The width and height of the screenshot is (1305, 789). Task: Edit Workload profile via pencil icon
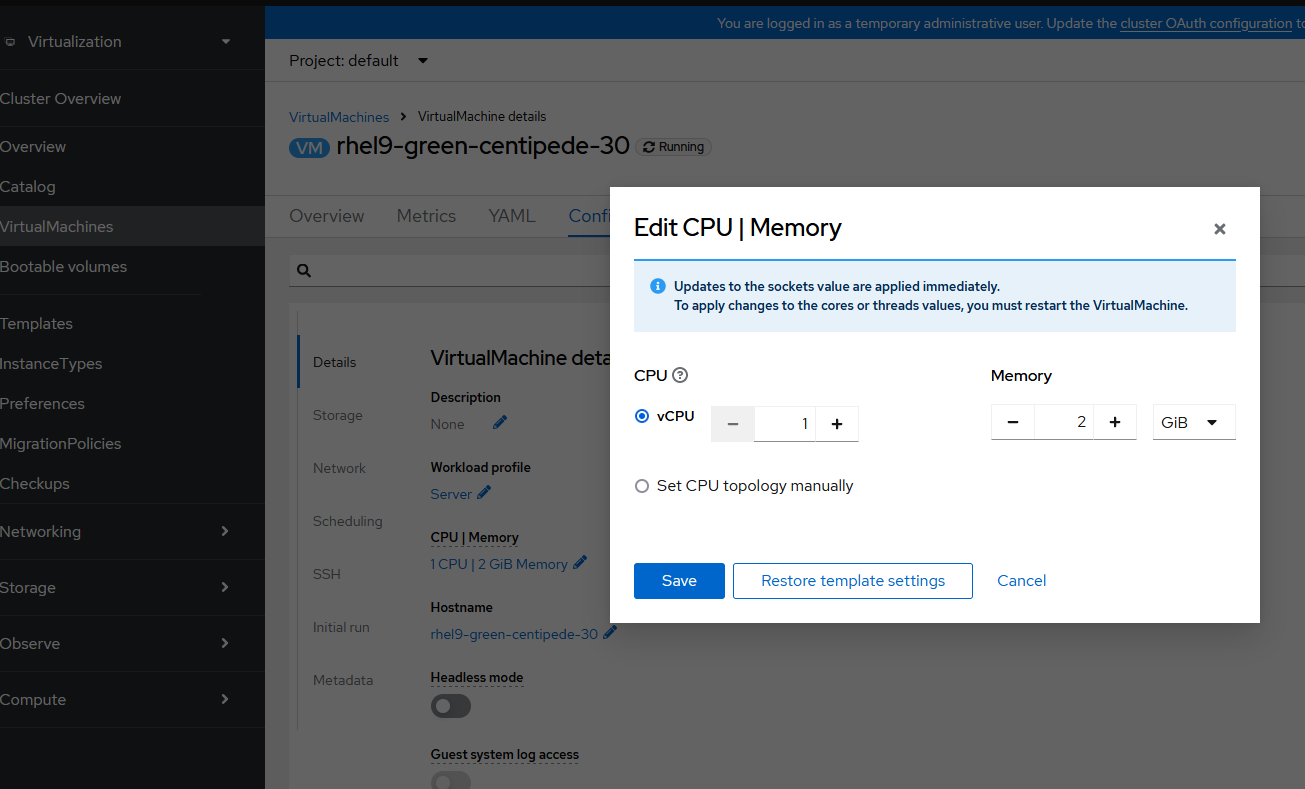[484, 493]
